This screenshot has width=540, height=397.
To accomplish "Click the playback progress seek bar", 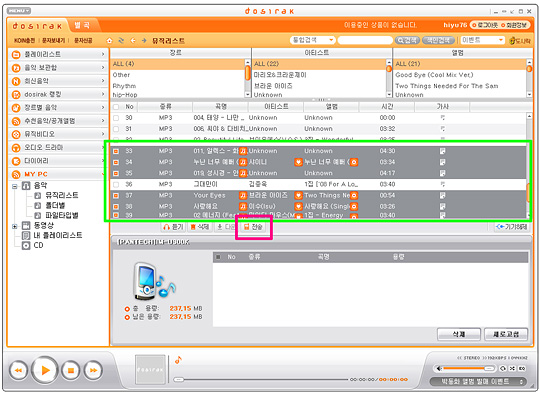I will point(260,379).
